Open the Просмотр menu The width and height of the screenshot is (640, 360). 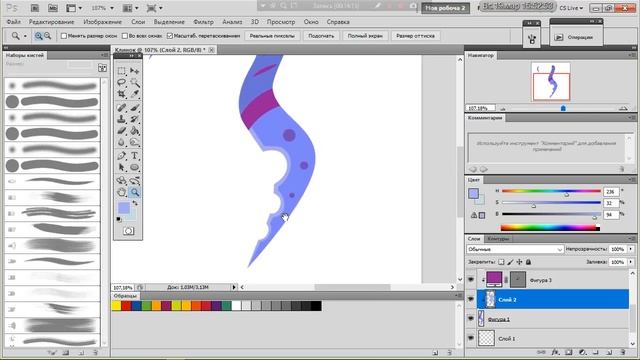(x=281, y=22)
